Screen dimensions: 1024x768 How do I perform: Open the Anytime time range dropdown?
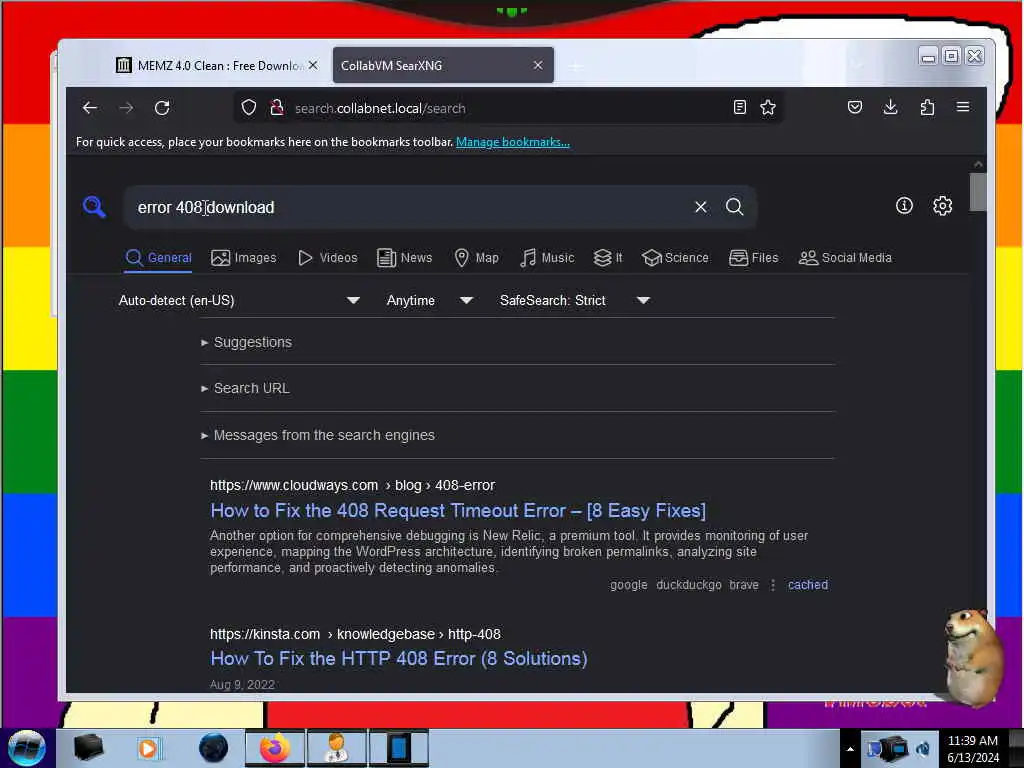coord(429,300)
